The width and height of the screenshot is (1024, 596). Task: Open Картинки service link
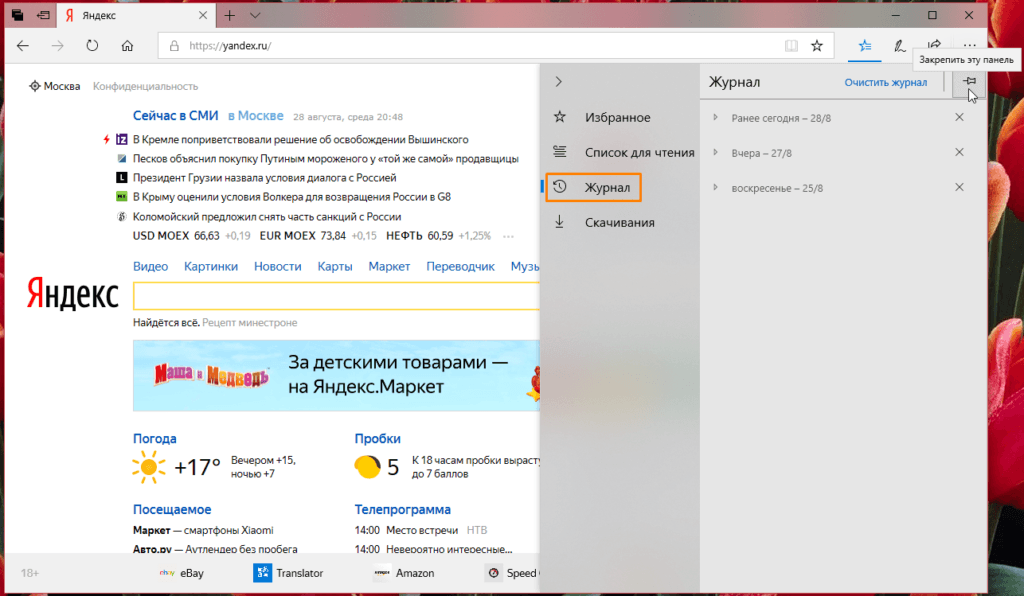click(x=210, y=266)
